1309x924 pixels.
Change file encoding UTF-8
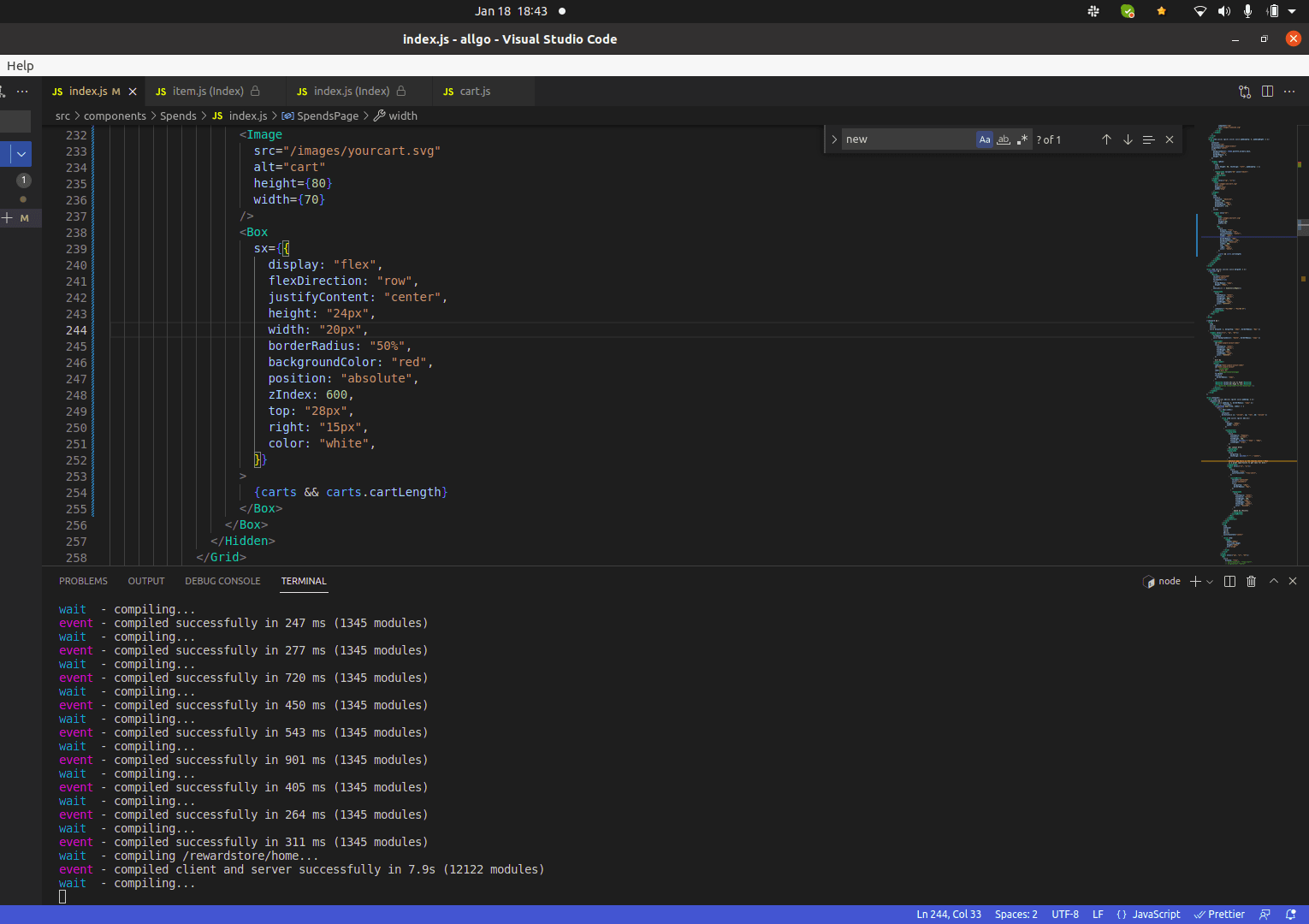pos(1064,915)
